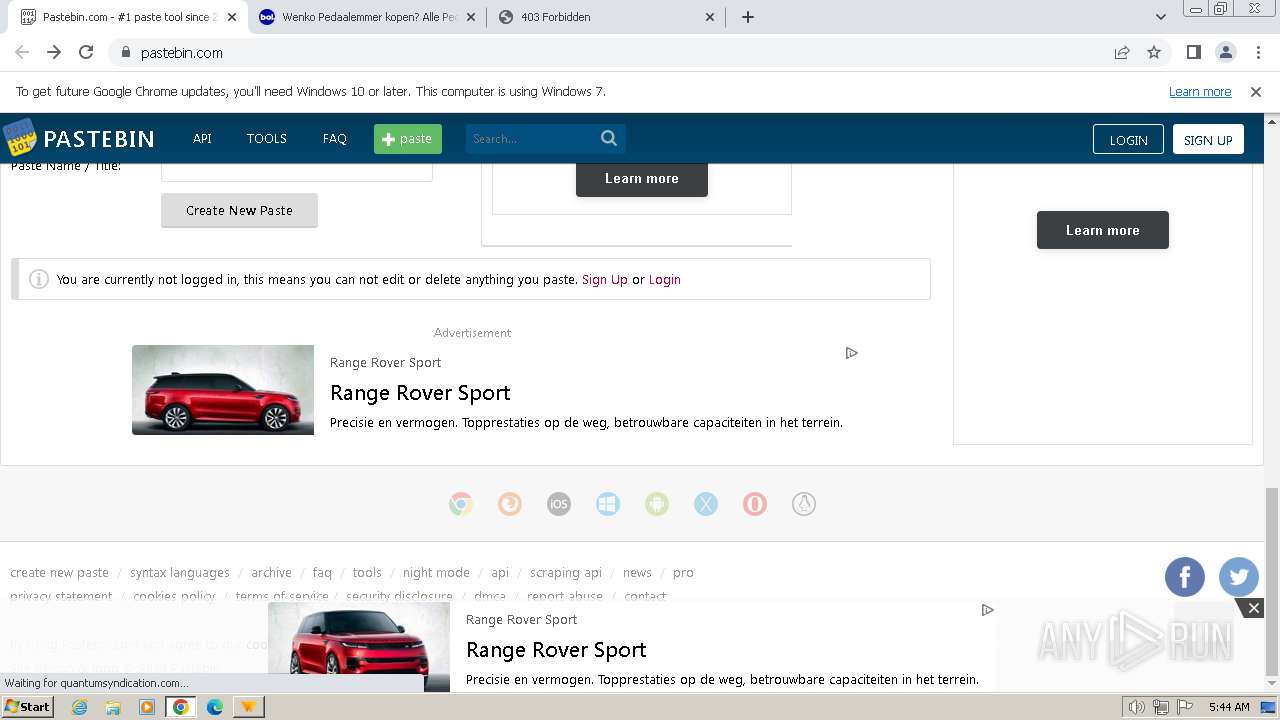Screen dimensions: 1280x720
Task: Click the system tray volume icon
Action: tap(1136, 707)
